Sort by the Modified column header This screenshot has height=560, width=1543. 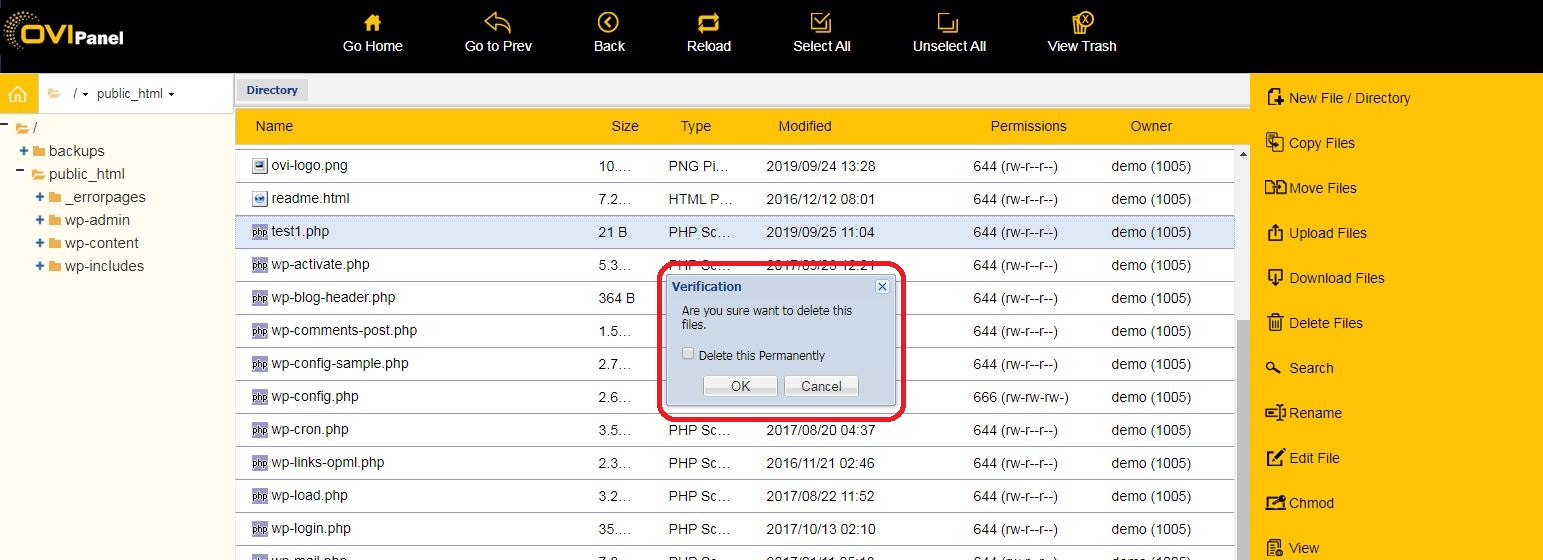(805, 126)
